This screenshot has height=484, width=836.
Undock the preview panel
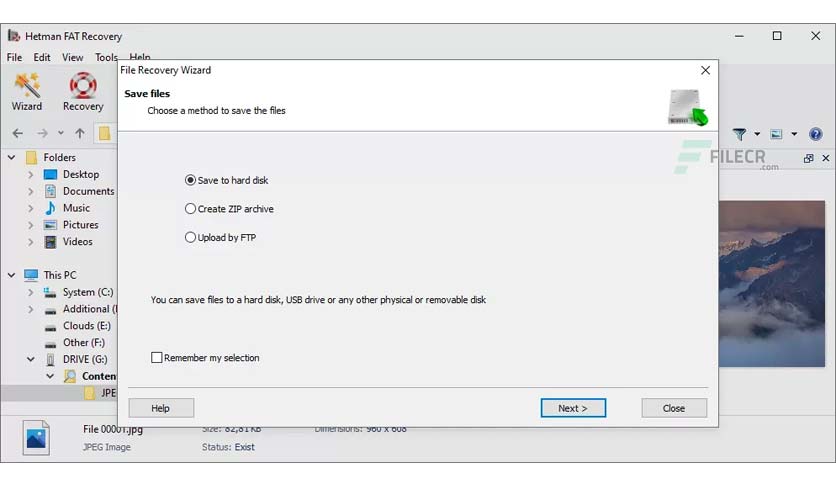pos(808,158)
